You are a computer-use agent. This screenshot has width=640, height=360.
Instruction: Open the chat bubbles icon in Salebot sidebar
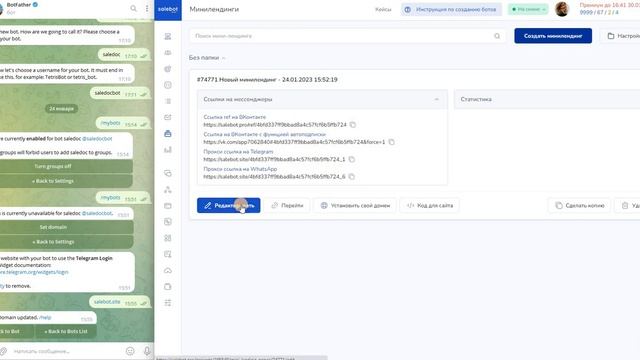[168, 173]
